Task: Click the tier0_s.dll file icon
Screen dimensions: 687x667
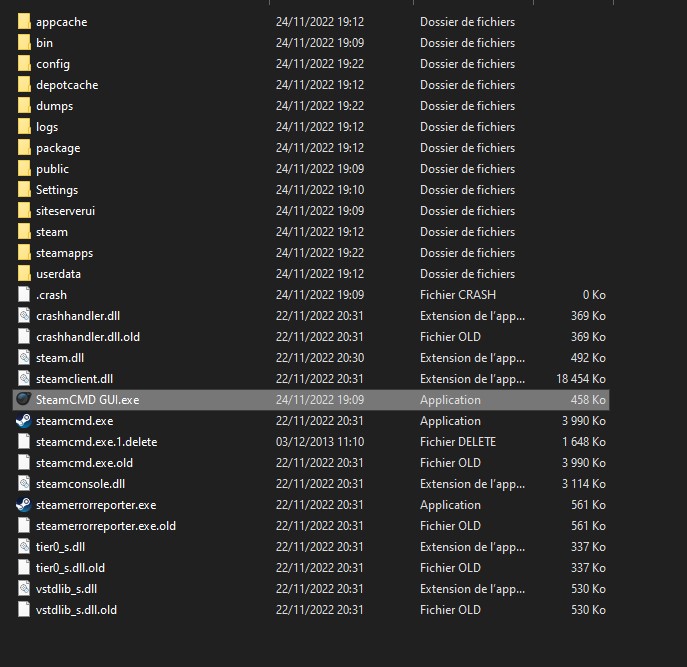Action: pos(24,546)
